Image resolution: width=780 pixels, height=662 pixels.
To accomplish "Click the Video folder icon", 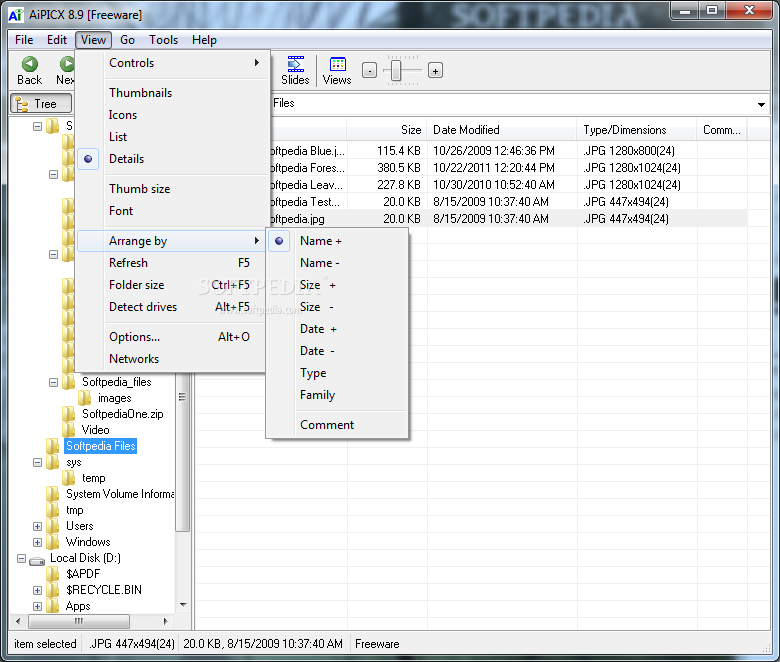I will pyautogui.click(x=69, y=430).
